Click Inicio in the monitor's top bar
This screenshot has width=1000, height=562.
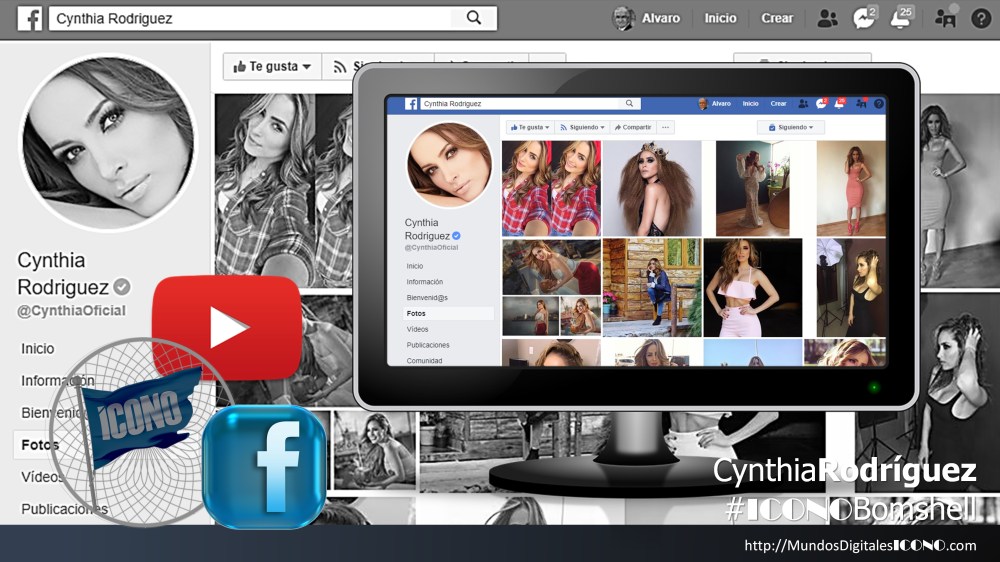(x=751, y=103)
